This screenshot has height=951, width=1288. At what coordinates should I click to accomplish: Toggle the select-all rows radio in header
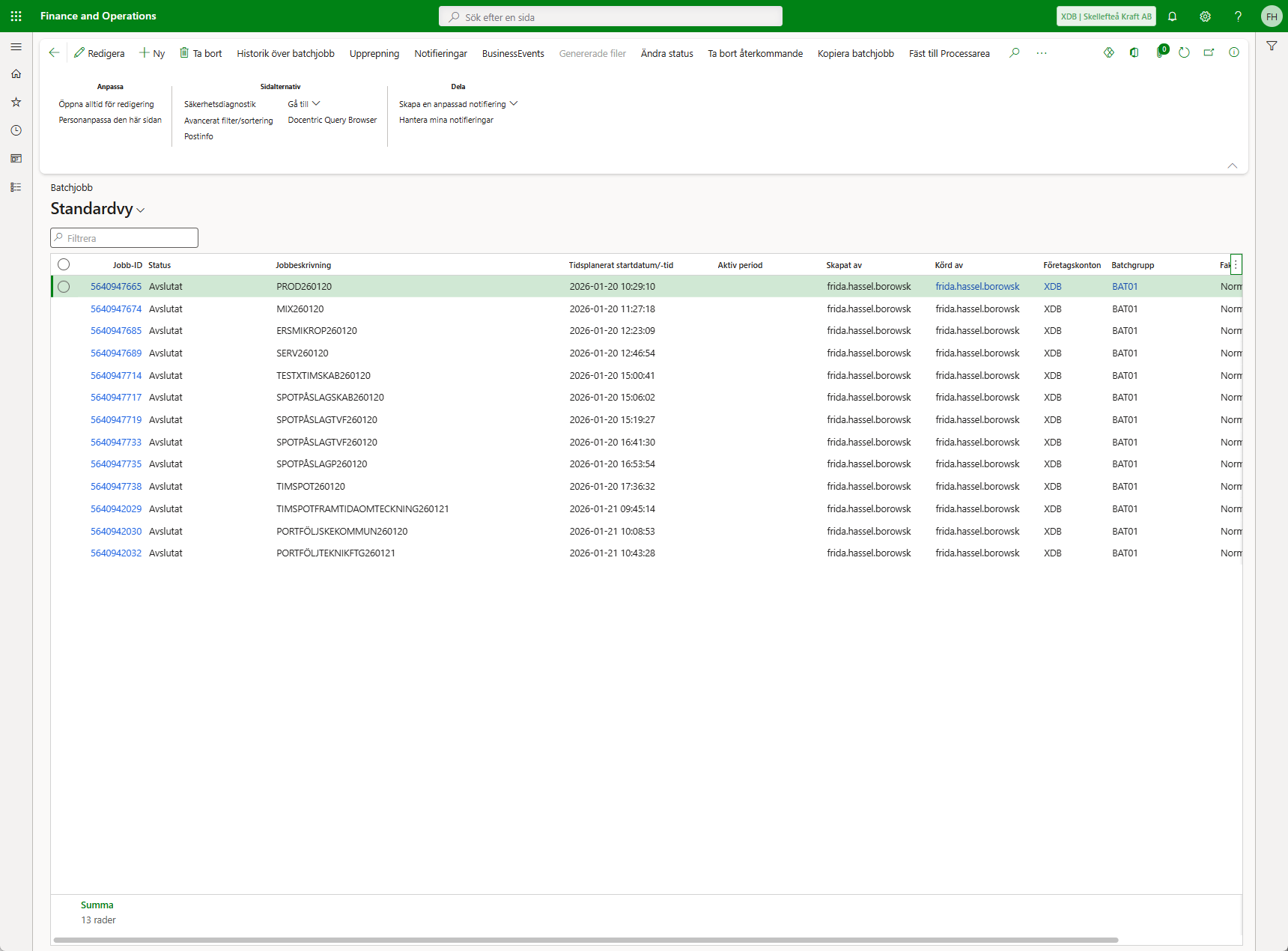click(x=64, y=264)
